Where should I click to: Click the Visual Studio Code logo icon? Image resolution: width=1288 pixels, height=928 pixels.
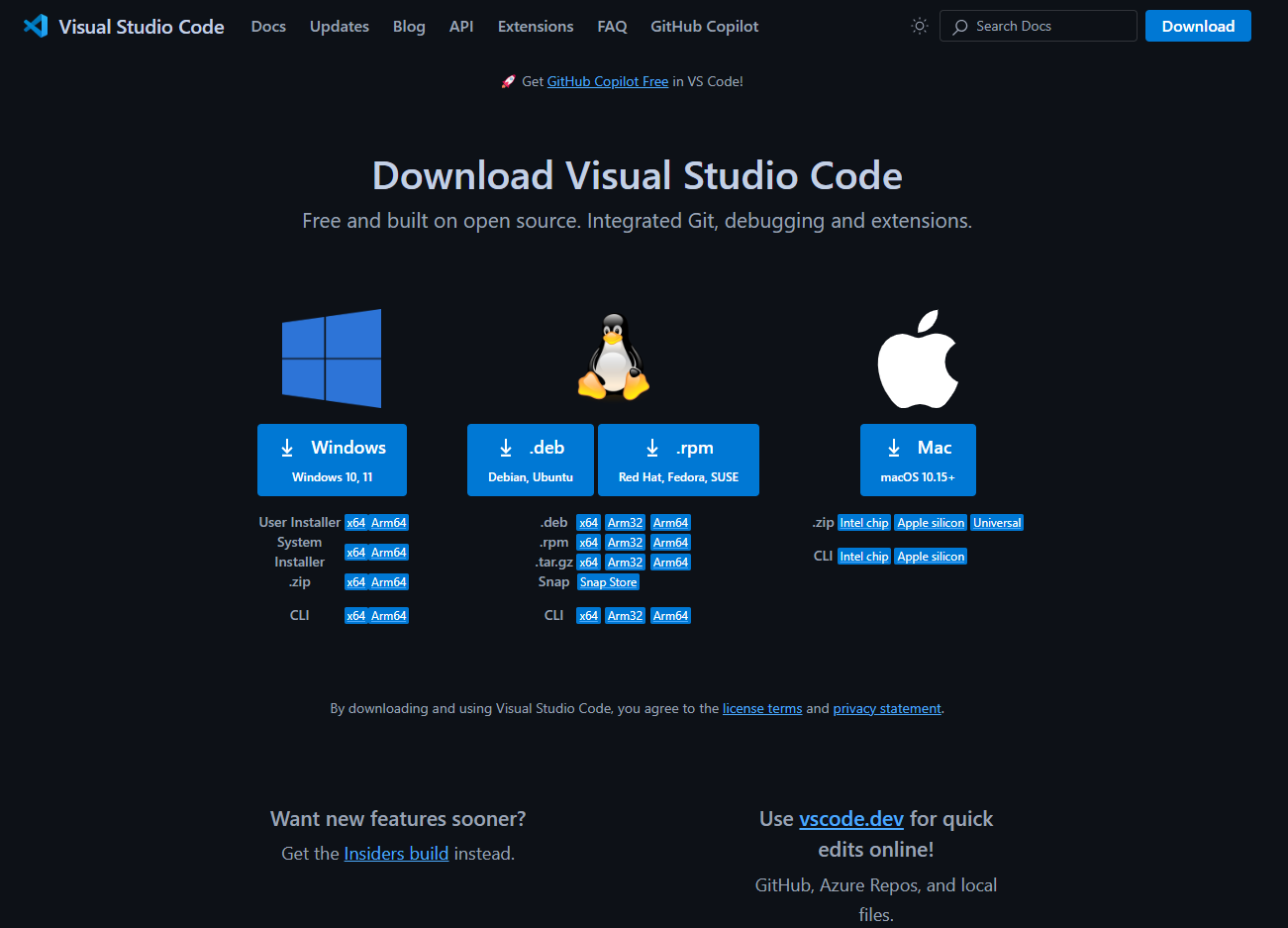36,26
